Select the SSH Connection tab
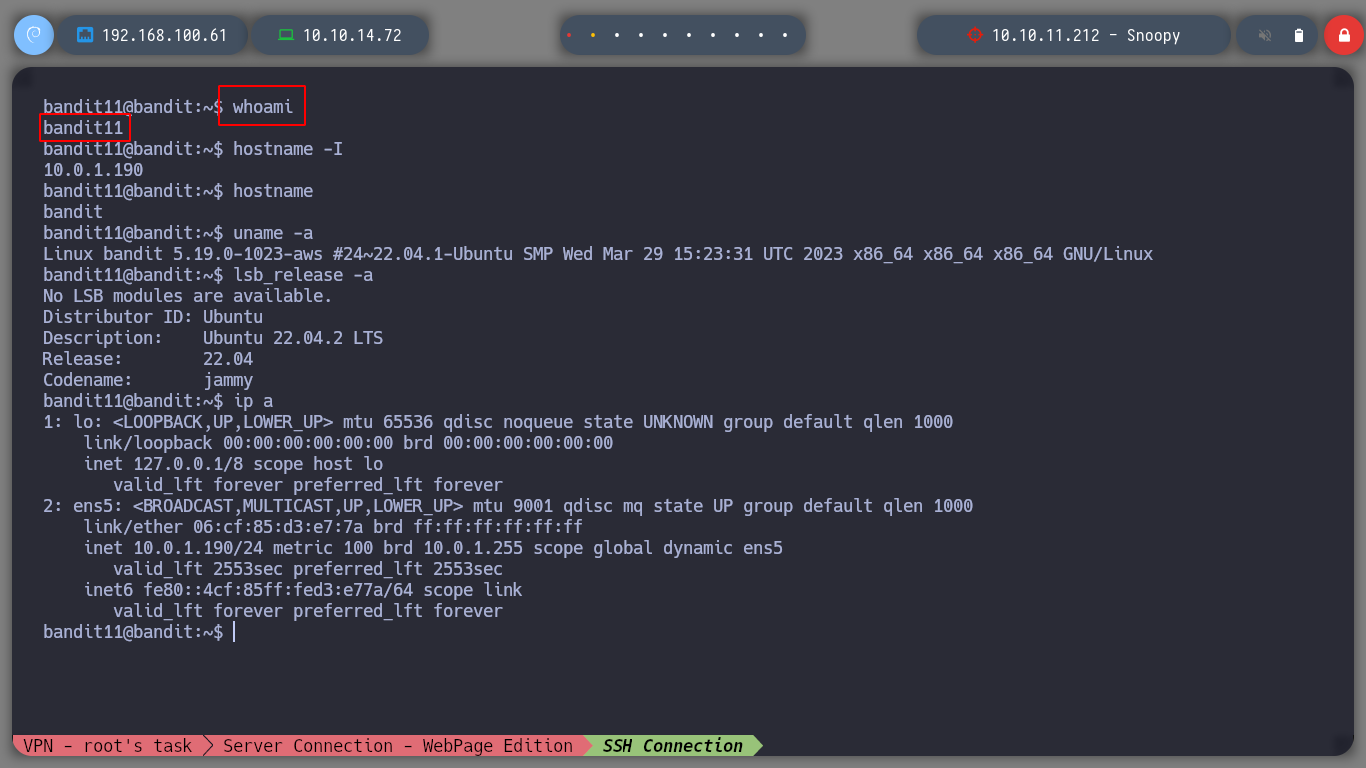The width and height of the screenshot is (1366, 768). pyautogui.click(x=673, y=746)
